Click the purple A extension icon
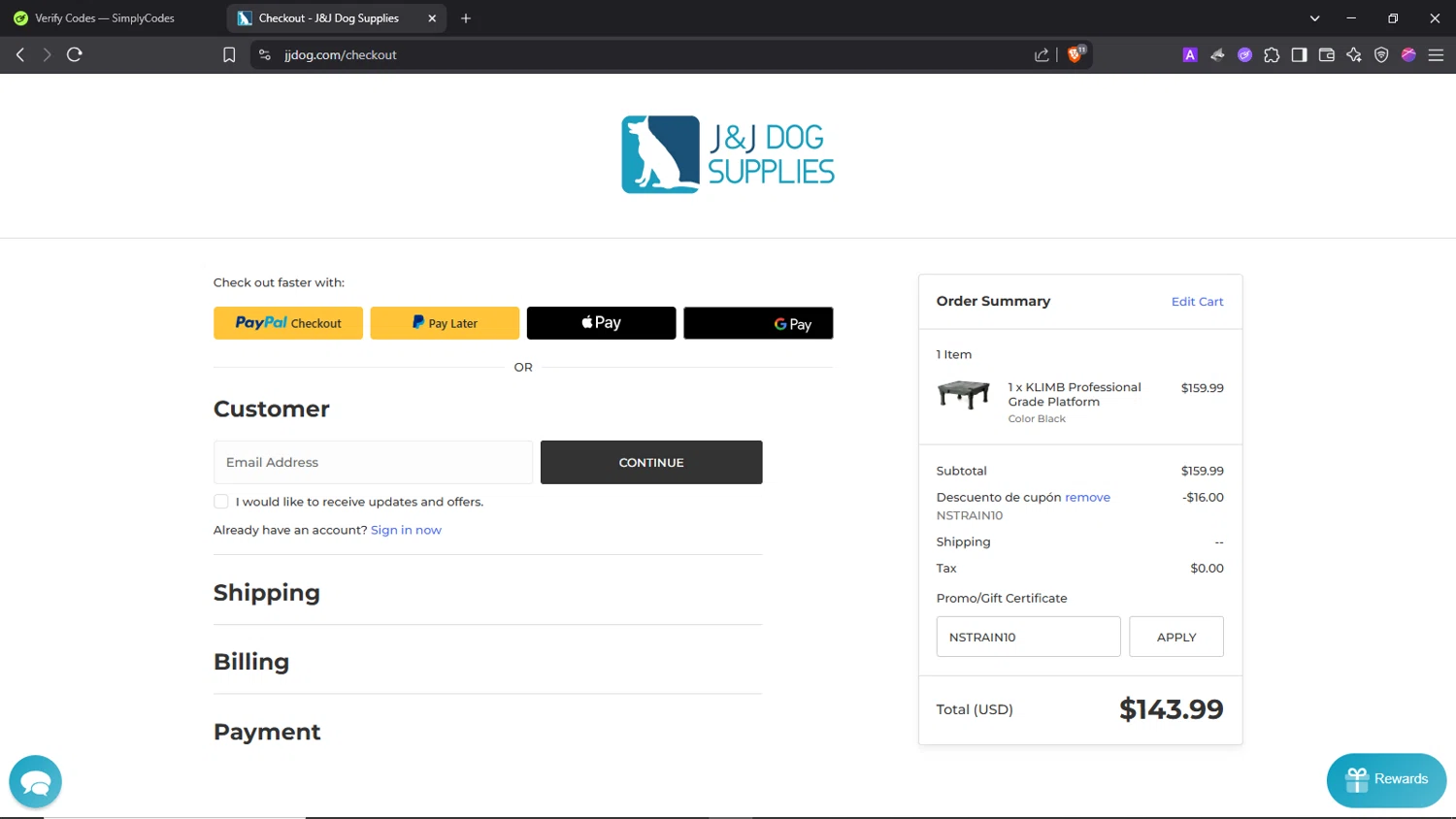1456x819 pixels. 1190,55
